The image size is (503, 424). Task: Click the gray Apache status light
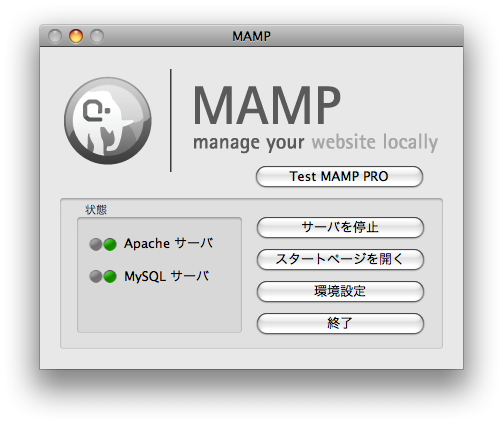pos(96,244)
